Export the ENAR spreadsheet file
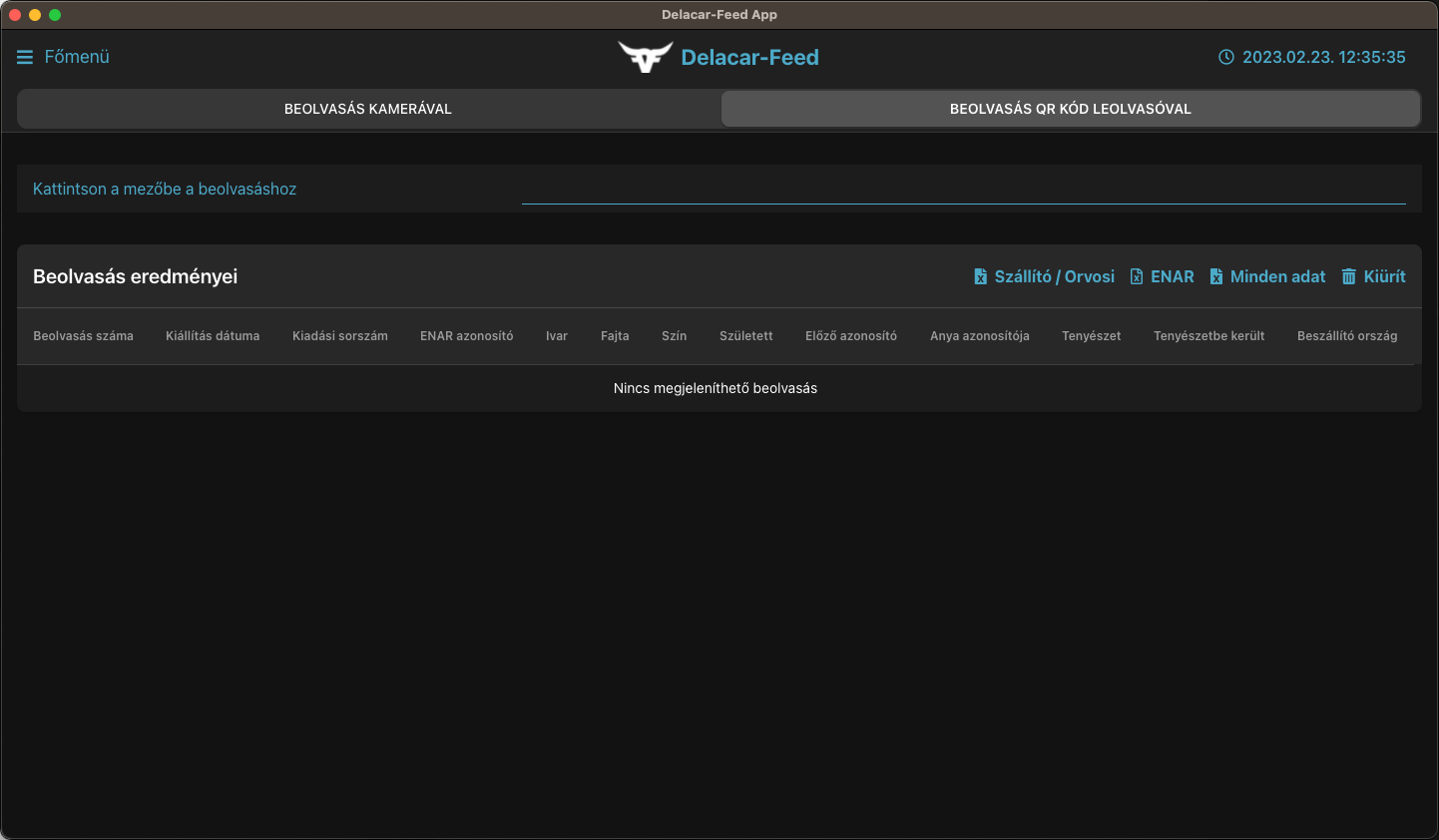 pos(1162,277)
